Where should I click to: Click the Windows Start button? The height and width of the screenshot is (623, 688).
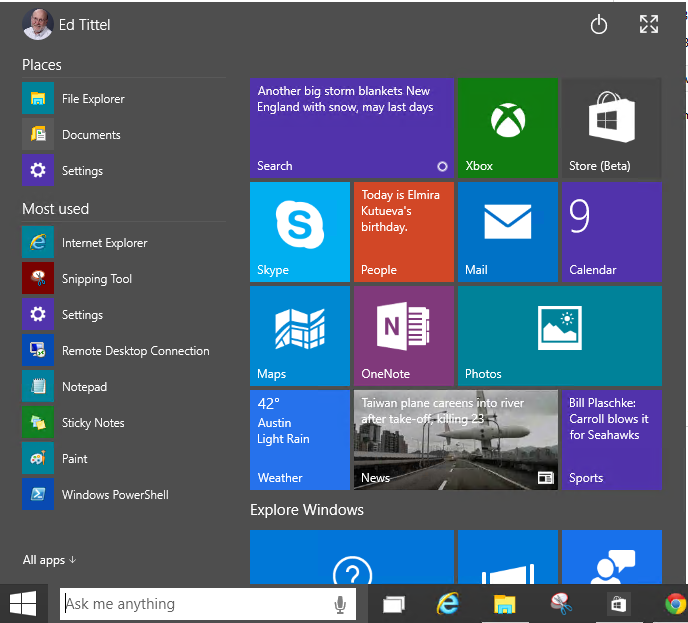pyautogui.click(x=23, y=604)
